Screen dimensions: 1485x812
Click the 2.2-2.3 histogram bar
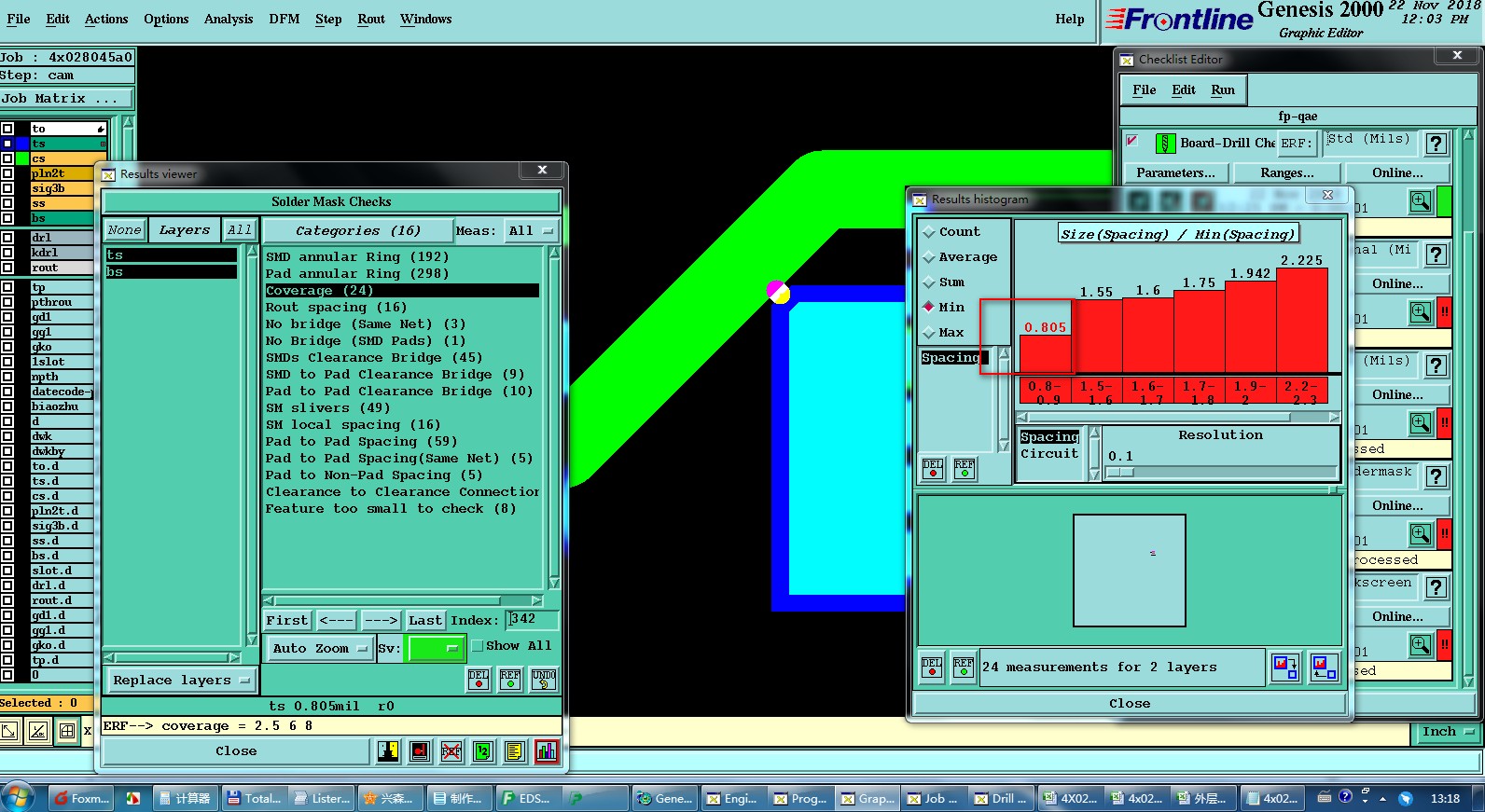click(x=1301, y=320)
